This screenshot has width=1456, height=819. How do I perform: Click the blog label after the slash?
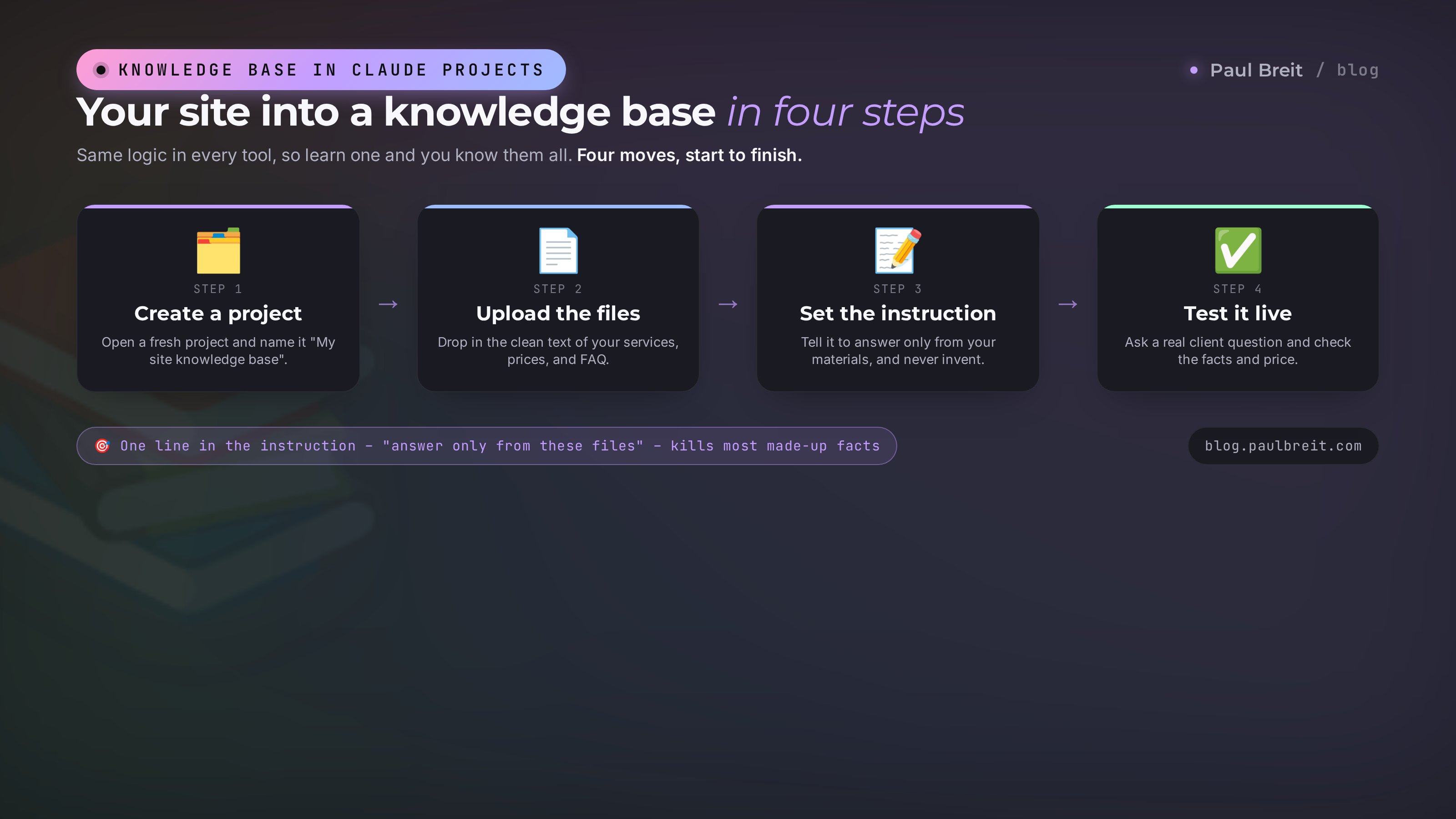point(1358,70)
